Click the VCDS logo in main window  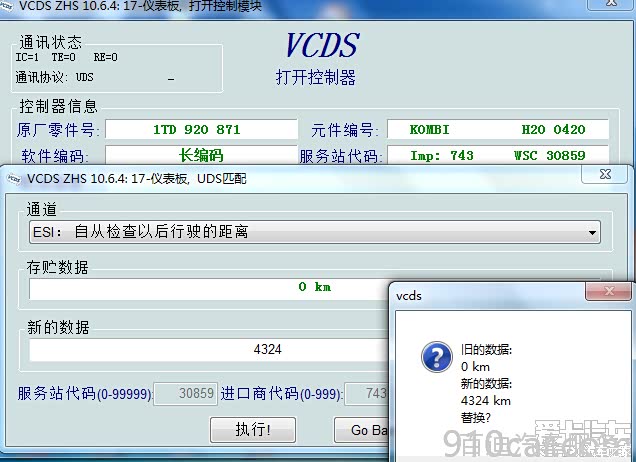(x=322, y=45)
